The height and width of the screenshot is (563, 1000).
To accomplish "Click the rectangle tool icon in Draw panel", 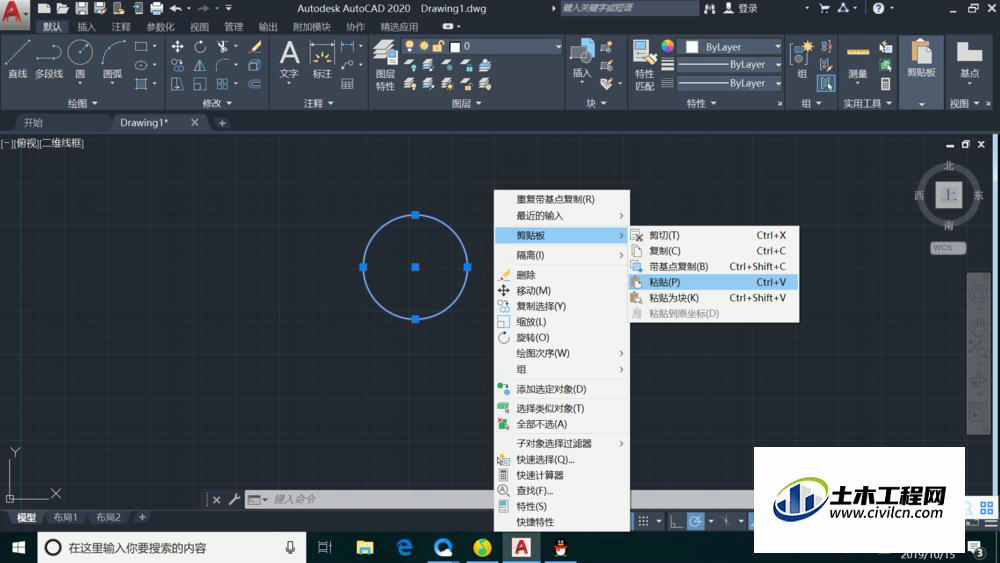I will tap(141, 47).
